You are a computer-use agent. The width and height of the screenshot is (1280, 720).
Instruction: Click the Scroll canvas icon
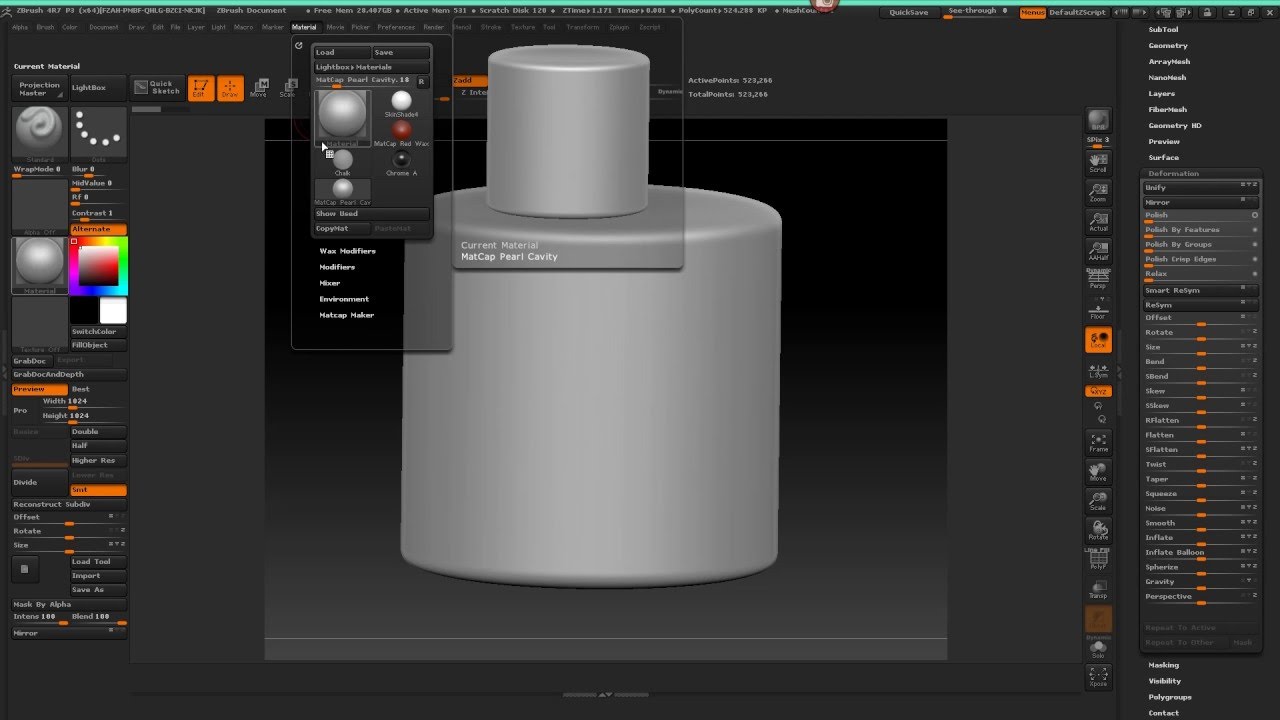(1098, 164)
